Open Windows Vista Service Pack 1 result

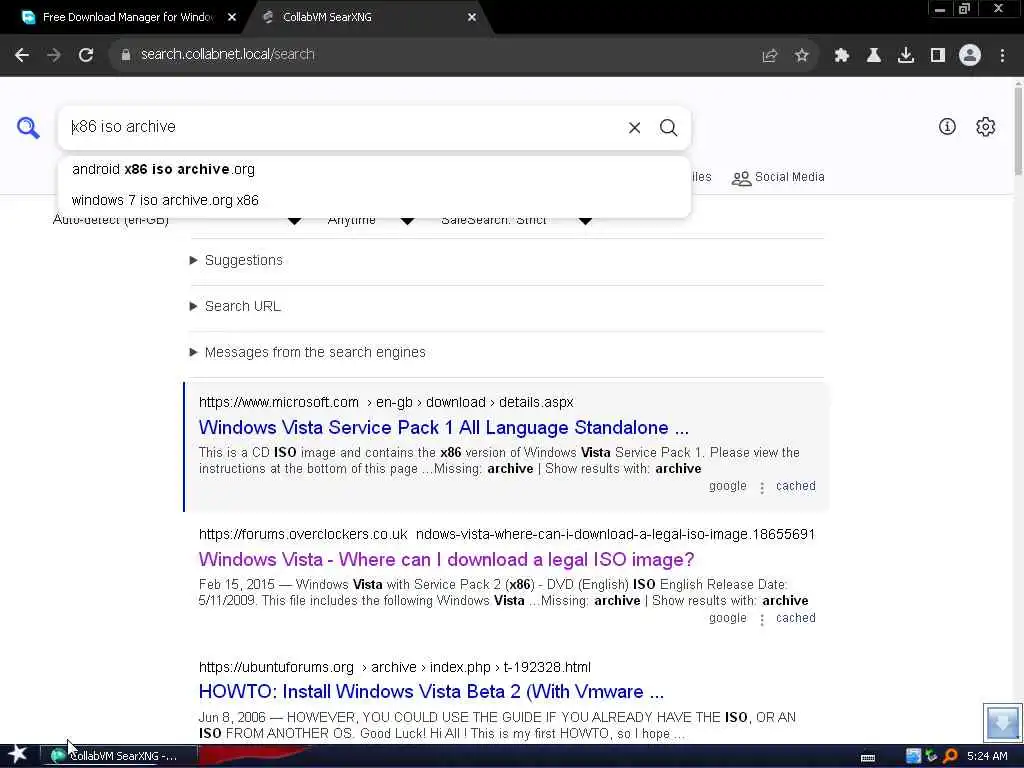(443, 428)
